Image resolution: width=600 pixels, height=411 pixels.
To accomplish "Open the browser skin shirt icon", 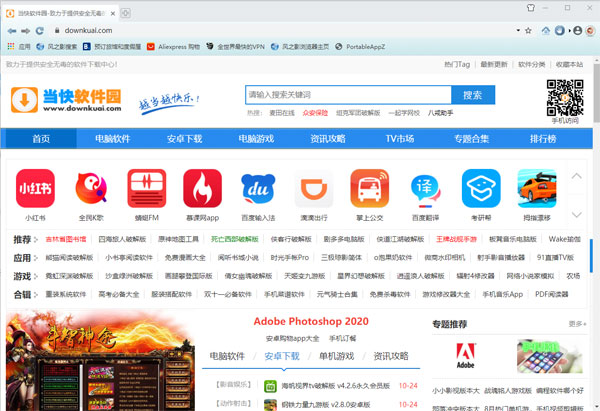I will tap(531, 8).
